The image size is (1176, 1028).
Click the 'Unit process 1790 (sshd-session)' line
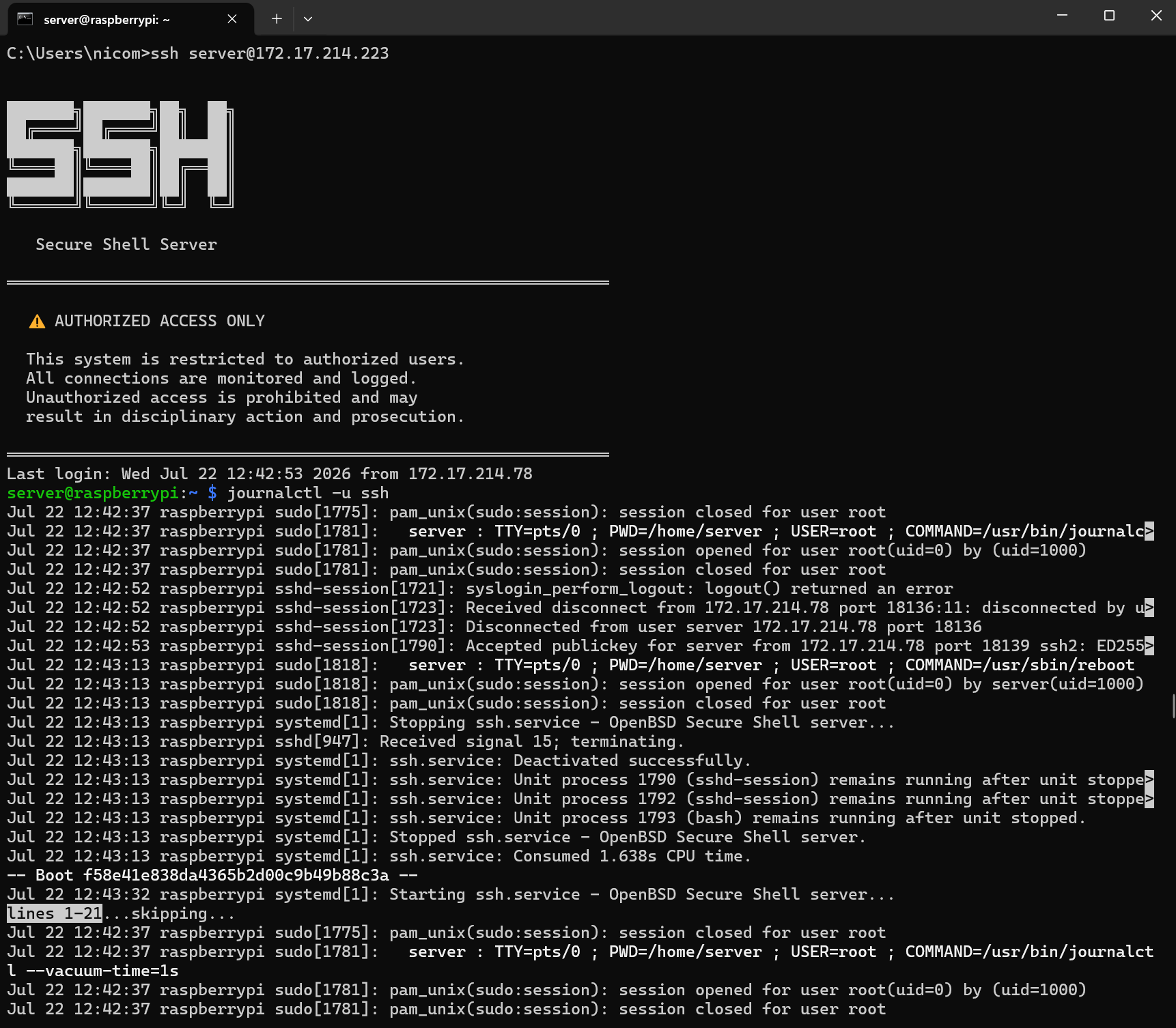[580, 780]
